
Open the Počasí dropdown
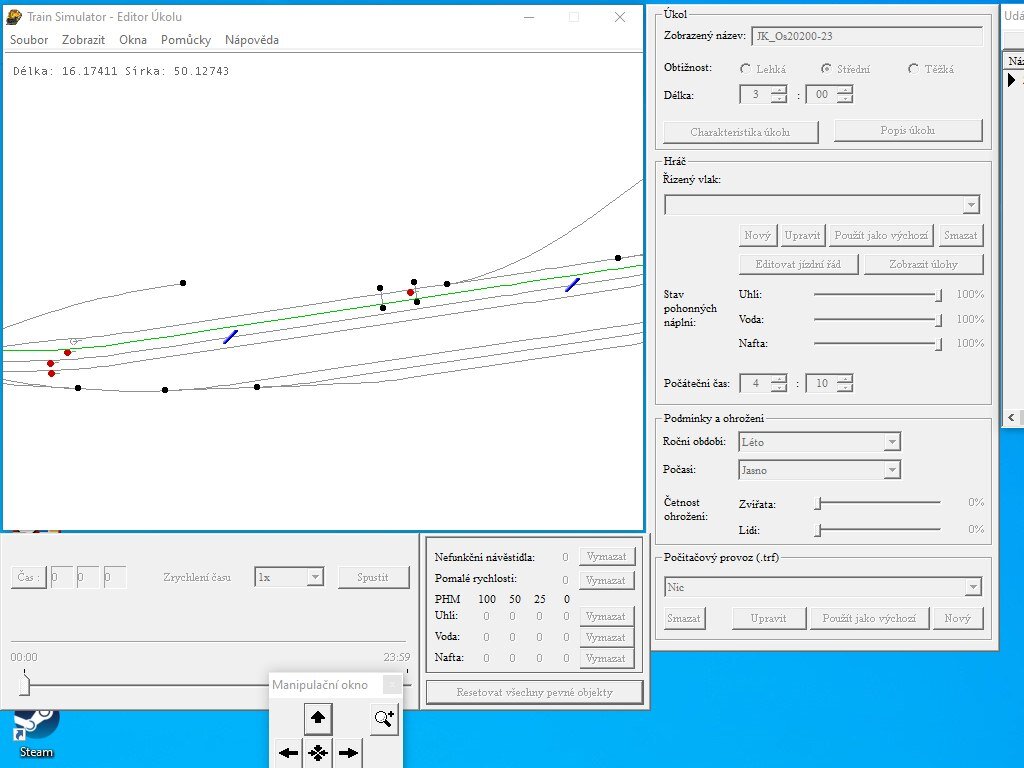coord(892,470)
